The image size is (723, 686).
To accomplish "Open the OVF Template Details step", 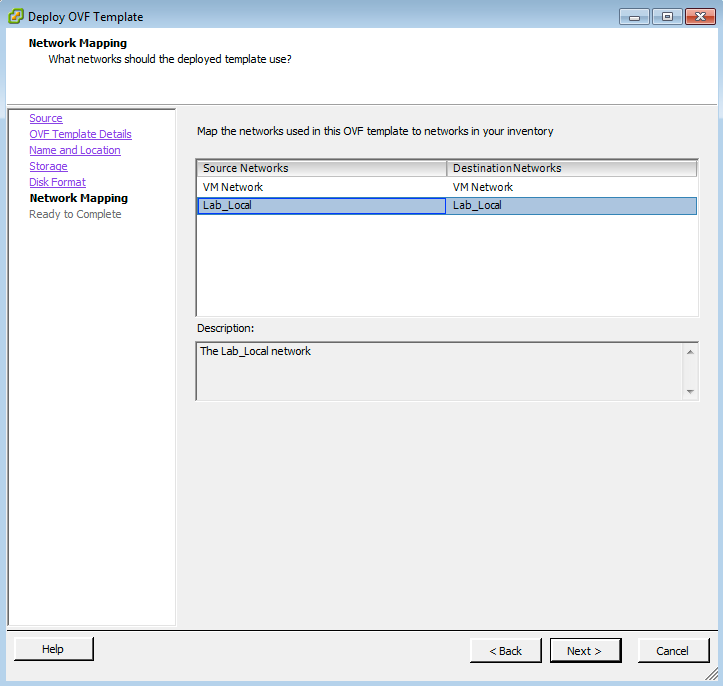I will [80, 134].
